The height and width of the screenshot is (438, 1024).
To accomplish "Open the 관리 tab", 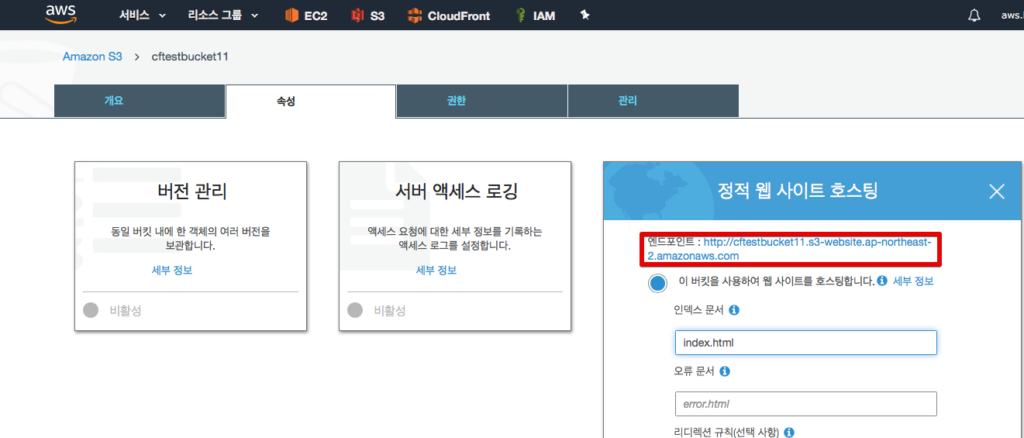I will coord(653,101).
